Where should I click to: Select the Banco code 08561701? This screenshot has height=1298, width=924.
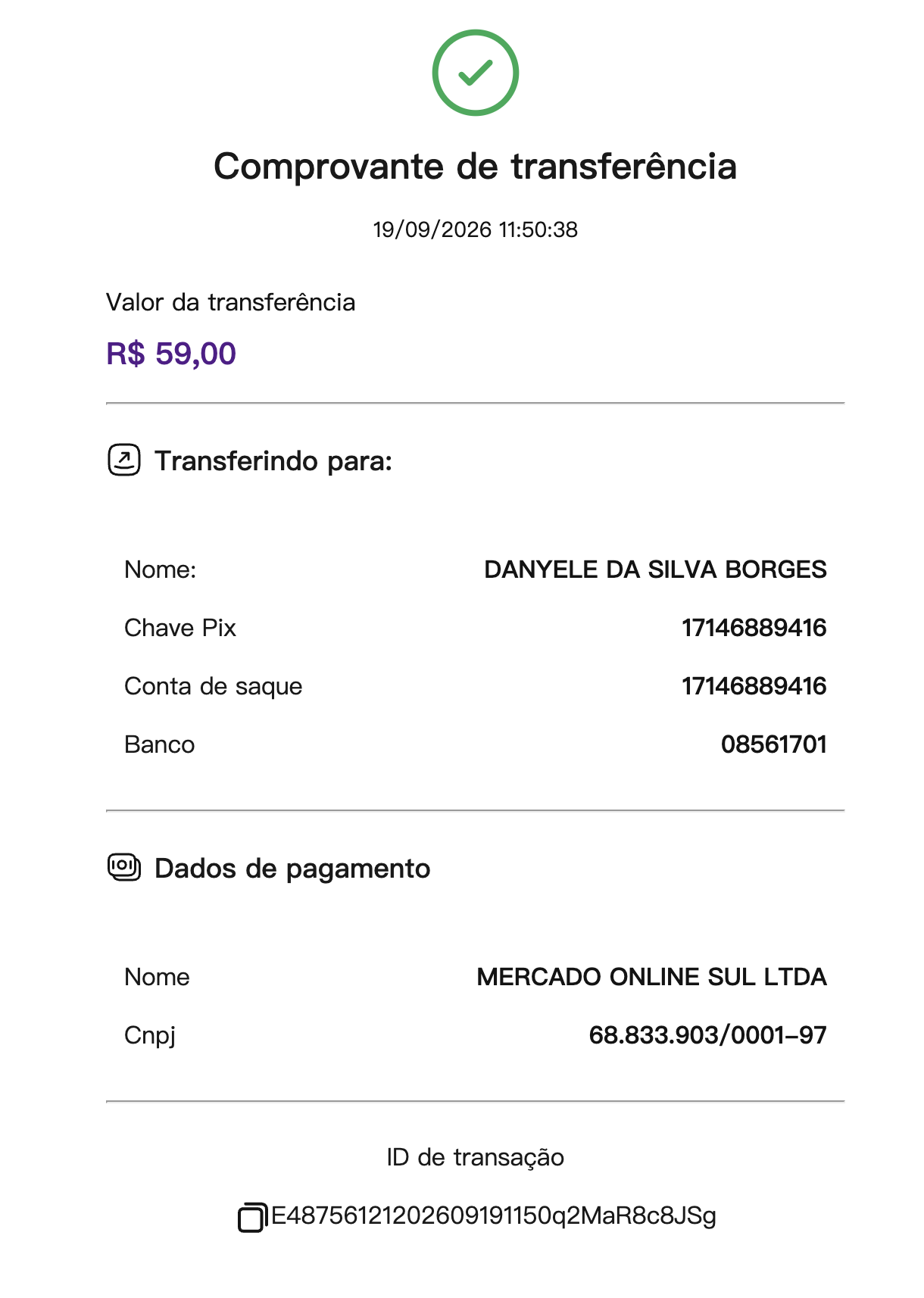pos(773,744)
